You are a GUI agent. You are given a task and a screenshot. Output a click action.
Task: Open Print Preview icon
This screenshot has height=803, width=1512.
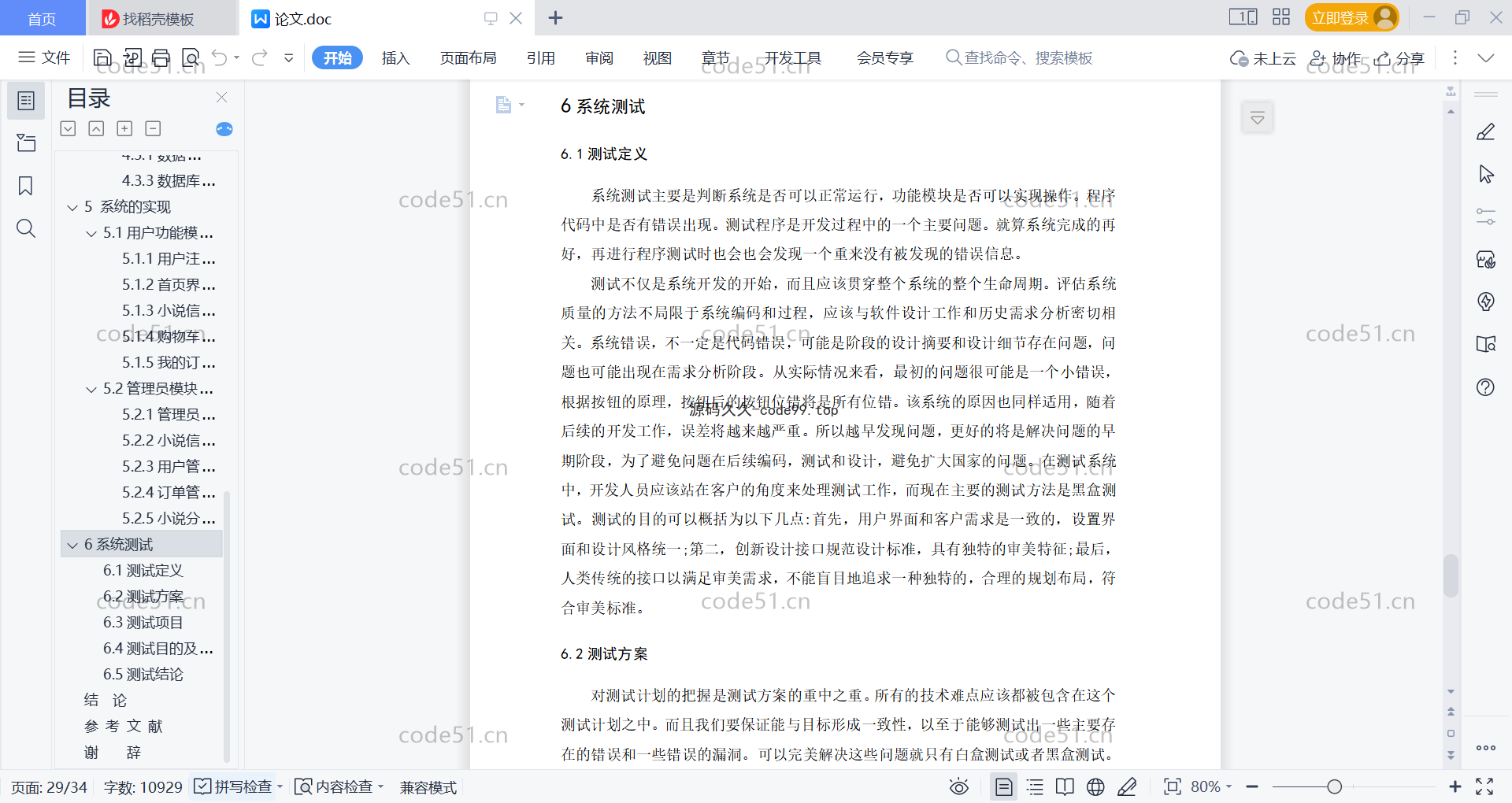pos(191,57)
